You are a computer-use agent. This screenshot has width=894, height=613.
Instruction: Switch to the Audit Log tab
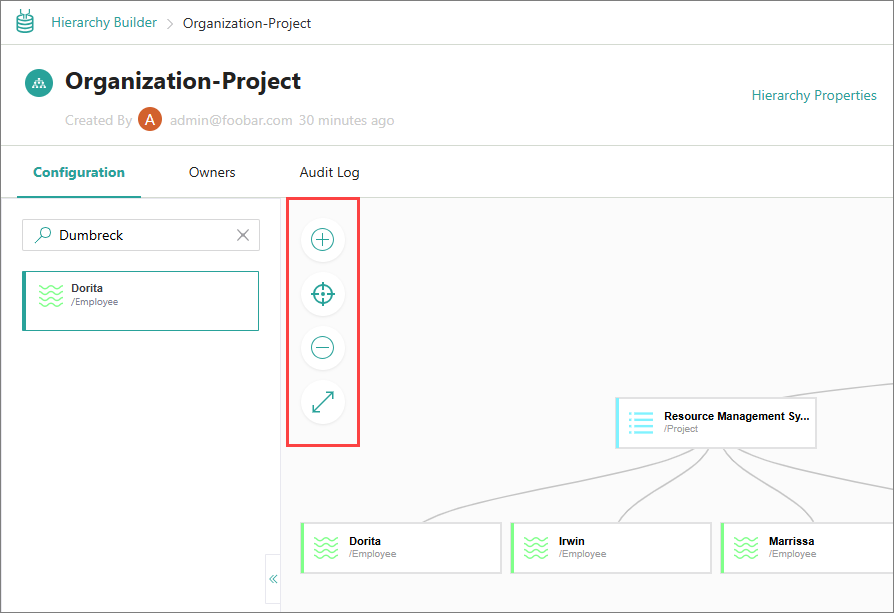pyautogui.click(x=330, y=172)
